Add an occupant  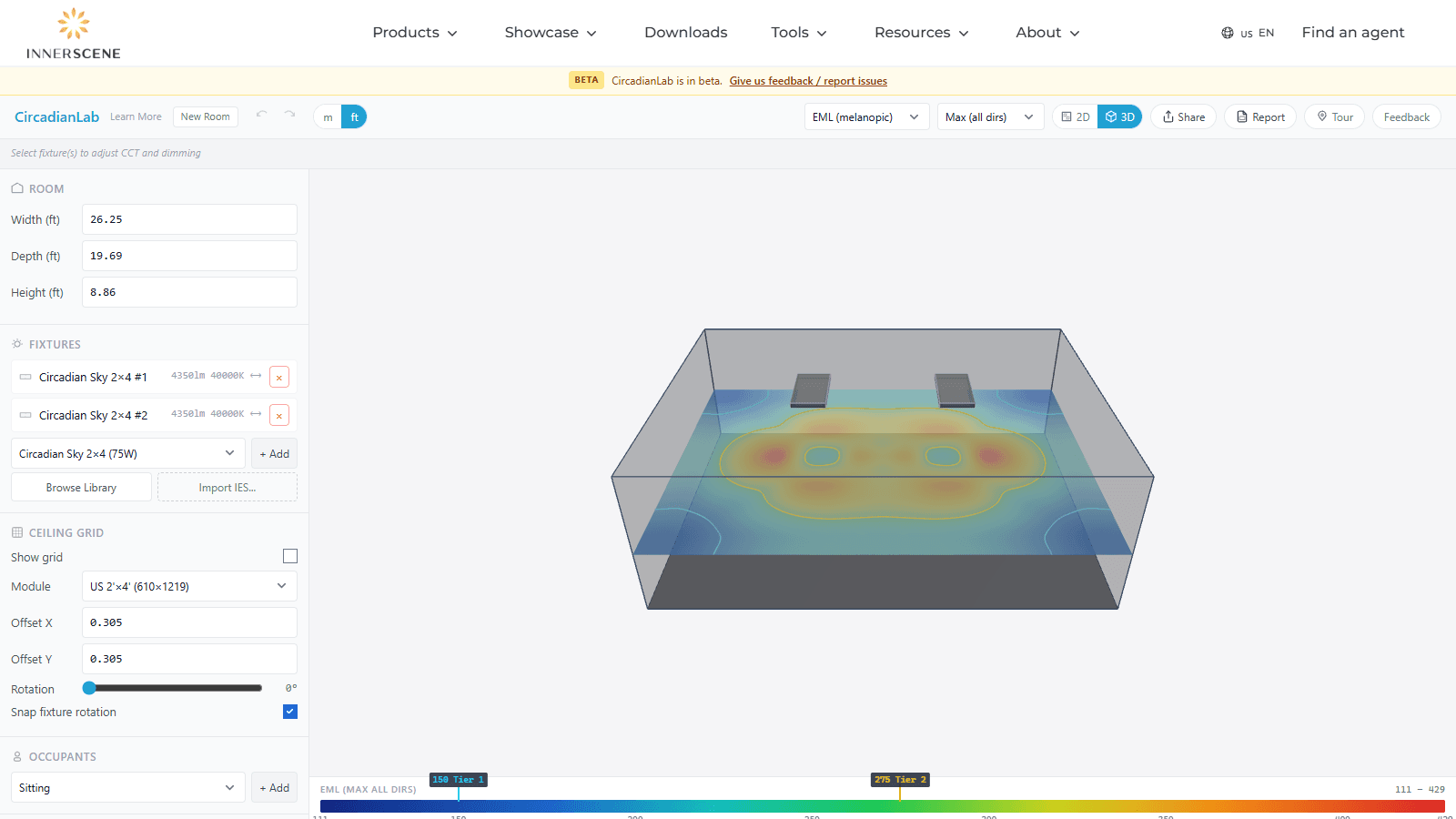(x=274, y=788)
